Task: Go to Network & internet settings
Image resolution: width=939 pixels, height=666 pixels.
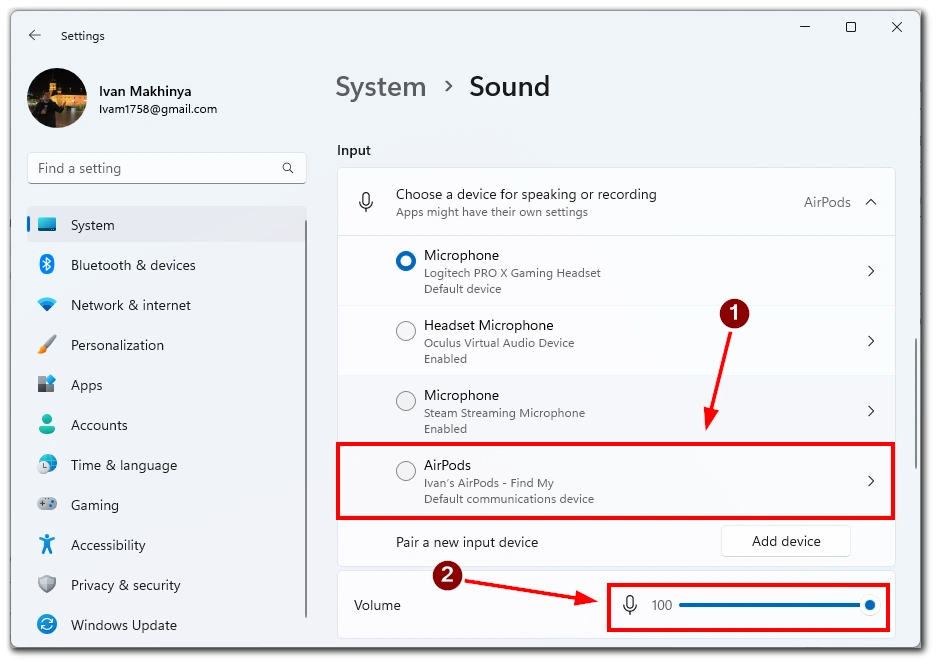Action: tap(131, 305)
